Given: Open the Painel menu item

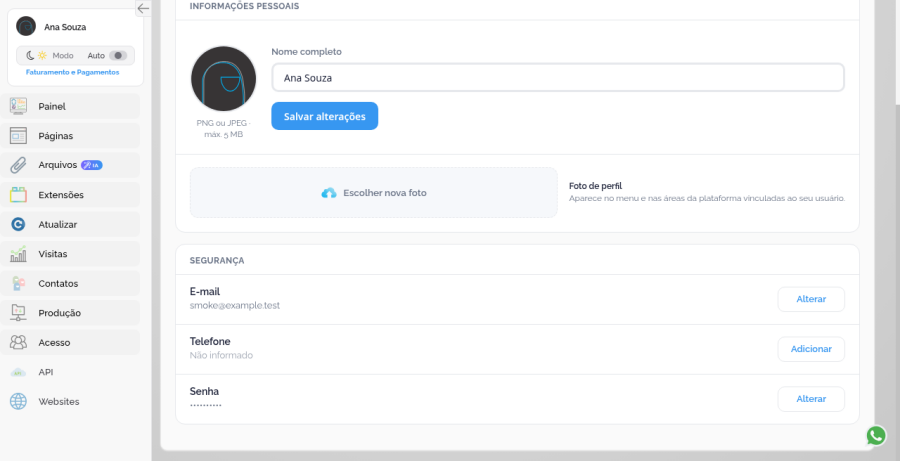Looking at the screenshot, I should tap(70, 106).
